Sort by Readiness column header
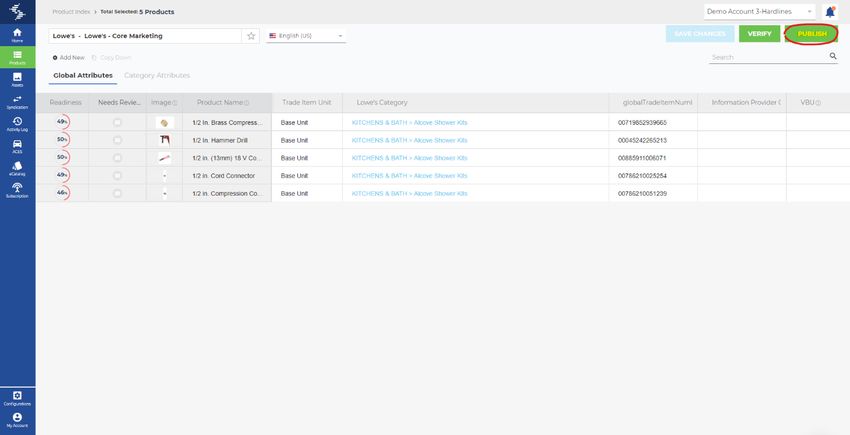The height and width of the screenshot is (435, 850). click(x=66, y=103)
